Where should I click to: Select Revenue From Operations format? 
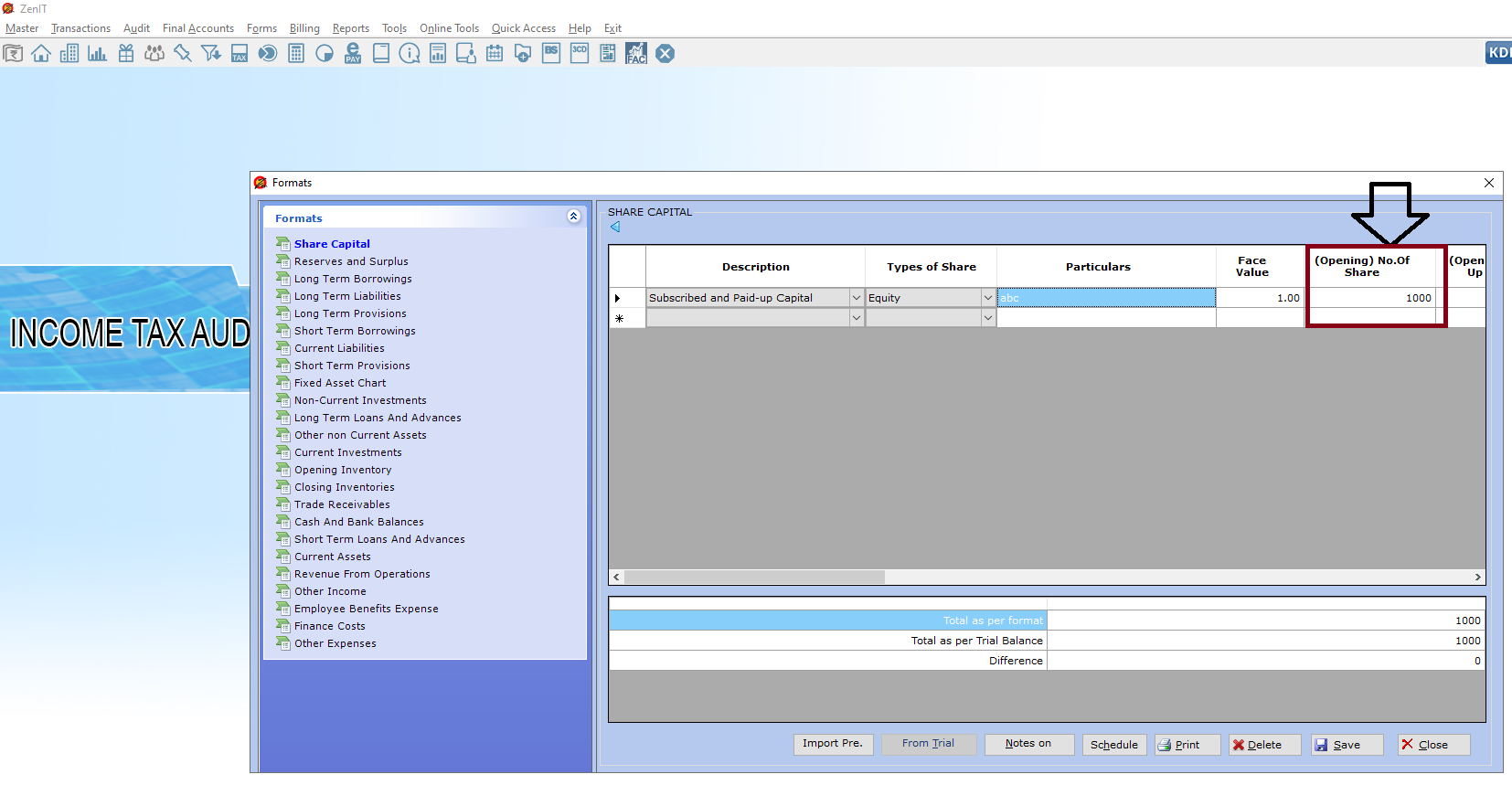[x=362, y=574]
